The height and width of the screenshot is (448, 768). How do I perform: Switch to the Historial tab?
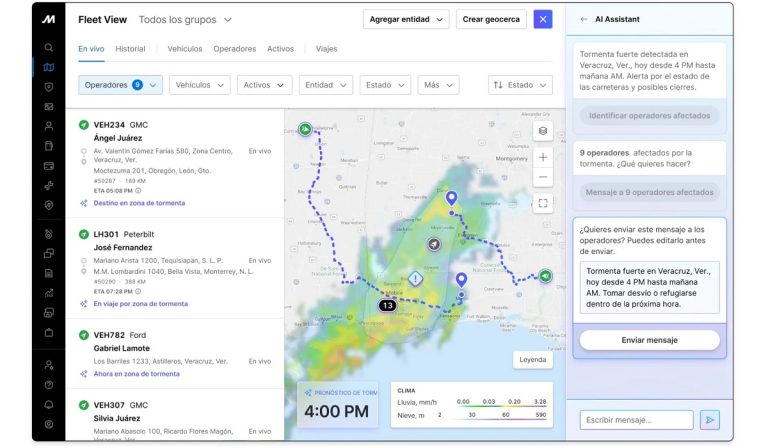[130, 49]
